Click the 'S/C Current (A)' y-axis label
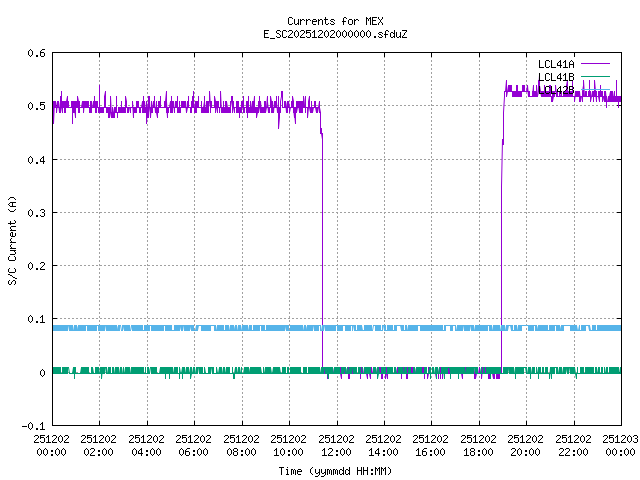 point(13,239)
